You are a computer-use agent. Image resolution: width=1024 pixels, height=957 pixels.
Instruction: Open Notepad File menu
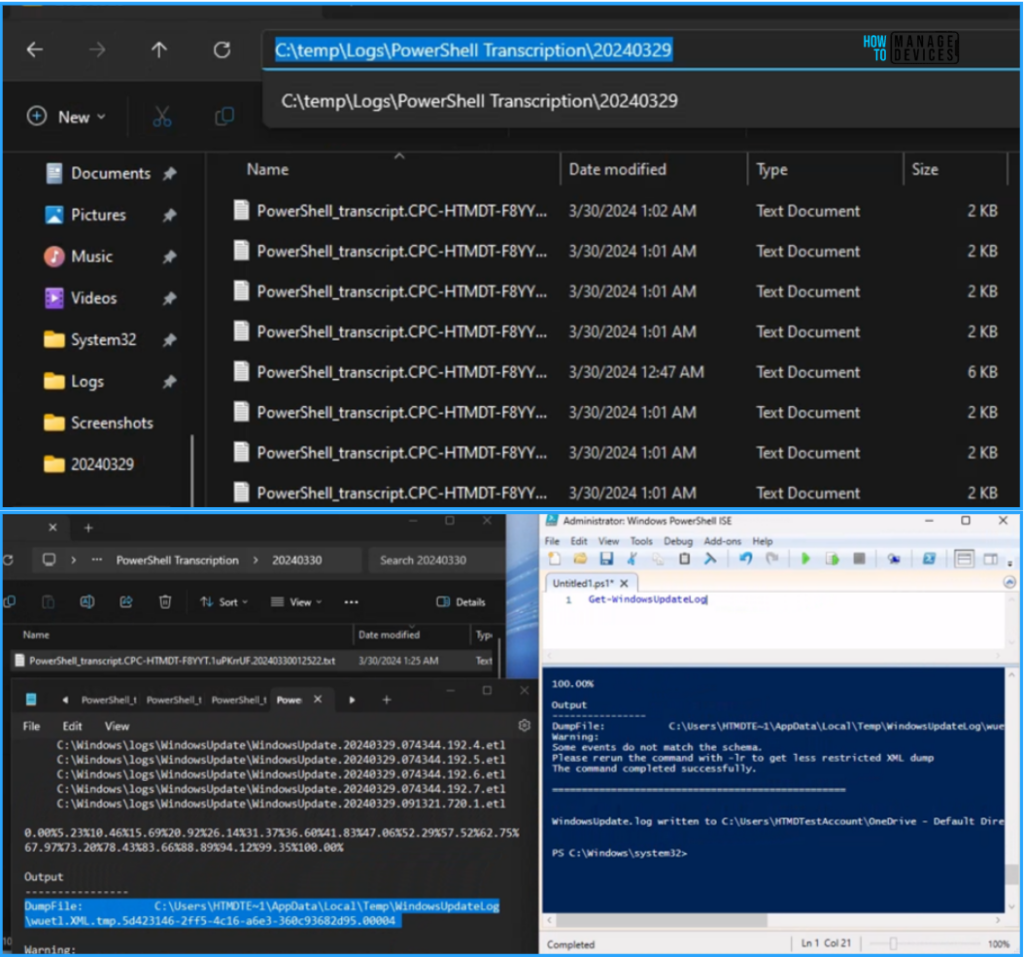[x=31, y=726]
